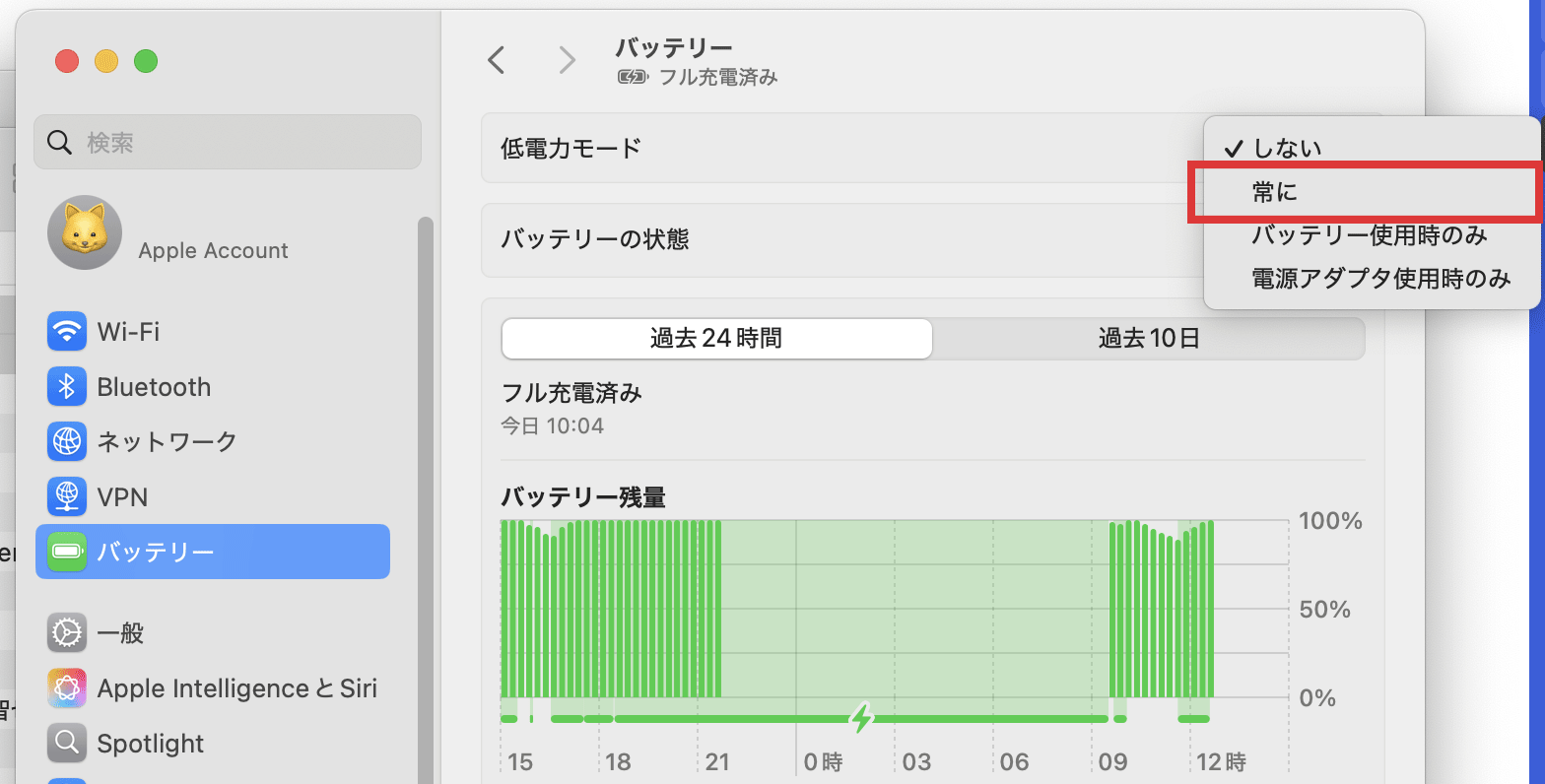
Task: Click the green バッテリー sidebar icon
Action: click(67, 552)
